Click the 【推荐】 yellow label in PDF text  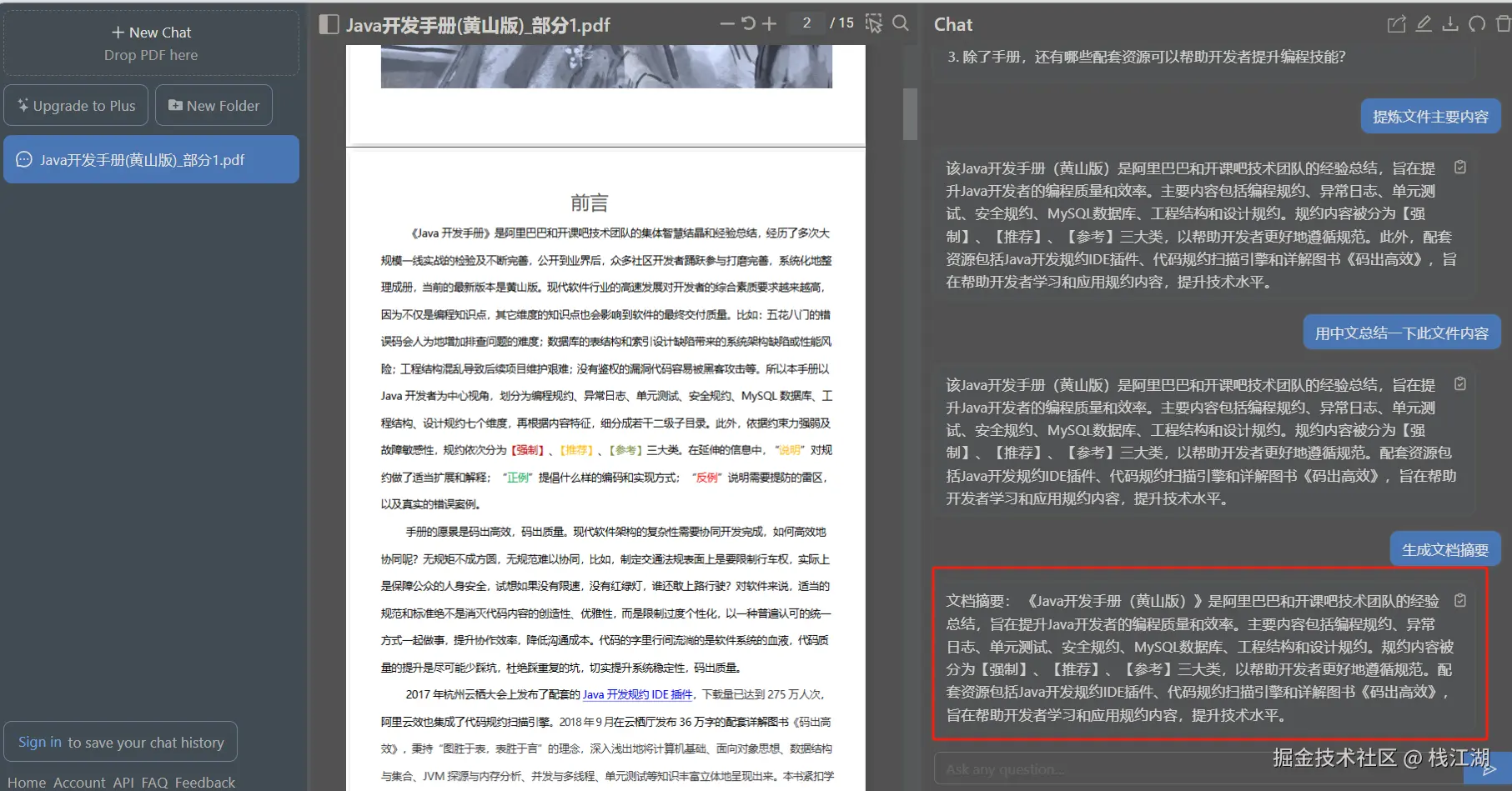[577, 451]
